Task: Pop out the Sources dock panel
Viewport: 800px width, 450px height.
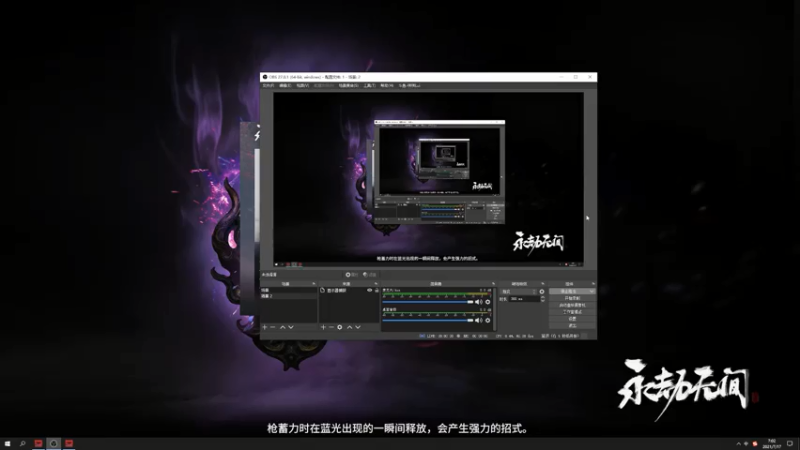Action: click(376, 284)
